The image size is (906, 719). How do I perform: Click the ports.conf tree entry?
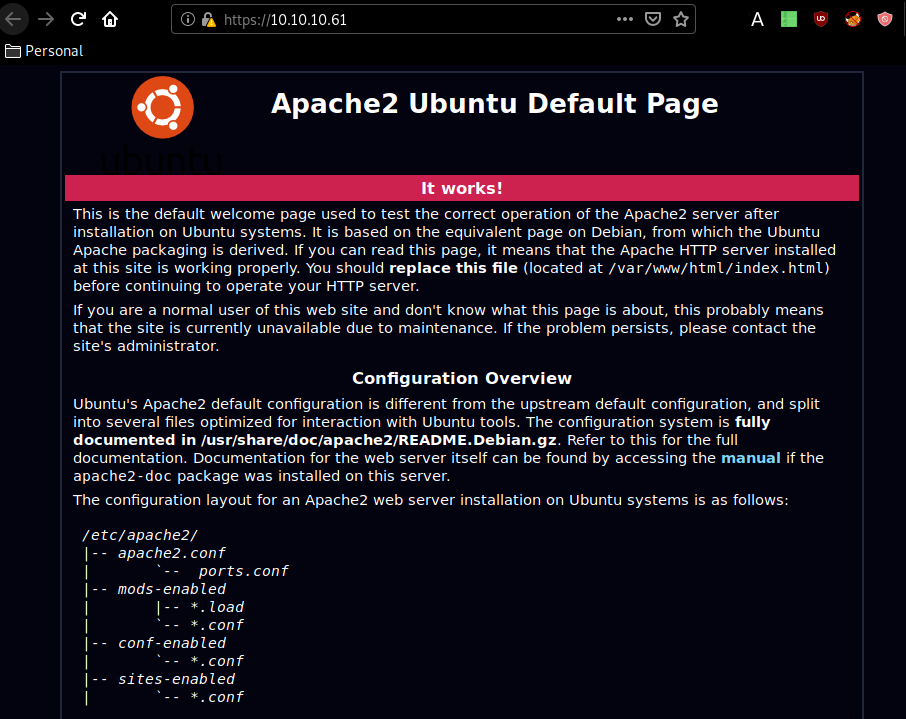tap(243, 571)
